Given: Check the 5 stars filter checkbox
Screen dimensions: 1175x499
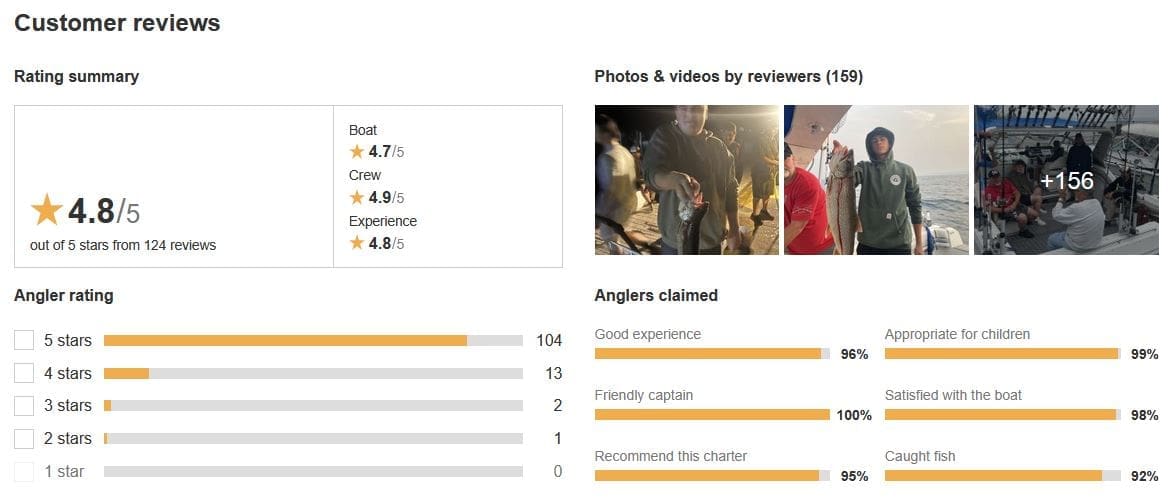Looking at the screenshot, I should tap(24, 340).
